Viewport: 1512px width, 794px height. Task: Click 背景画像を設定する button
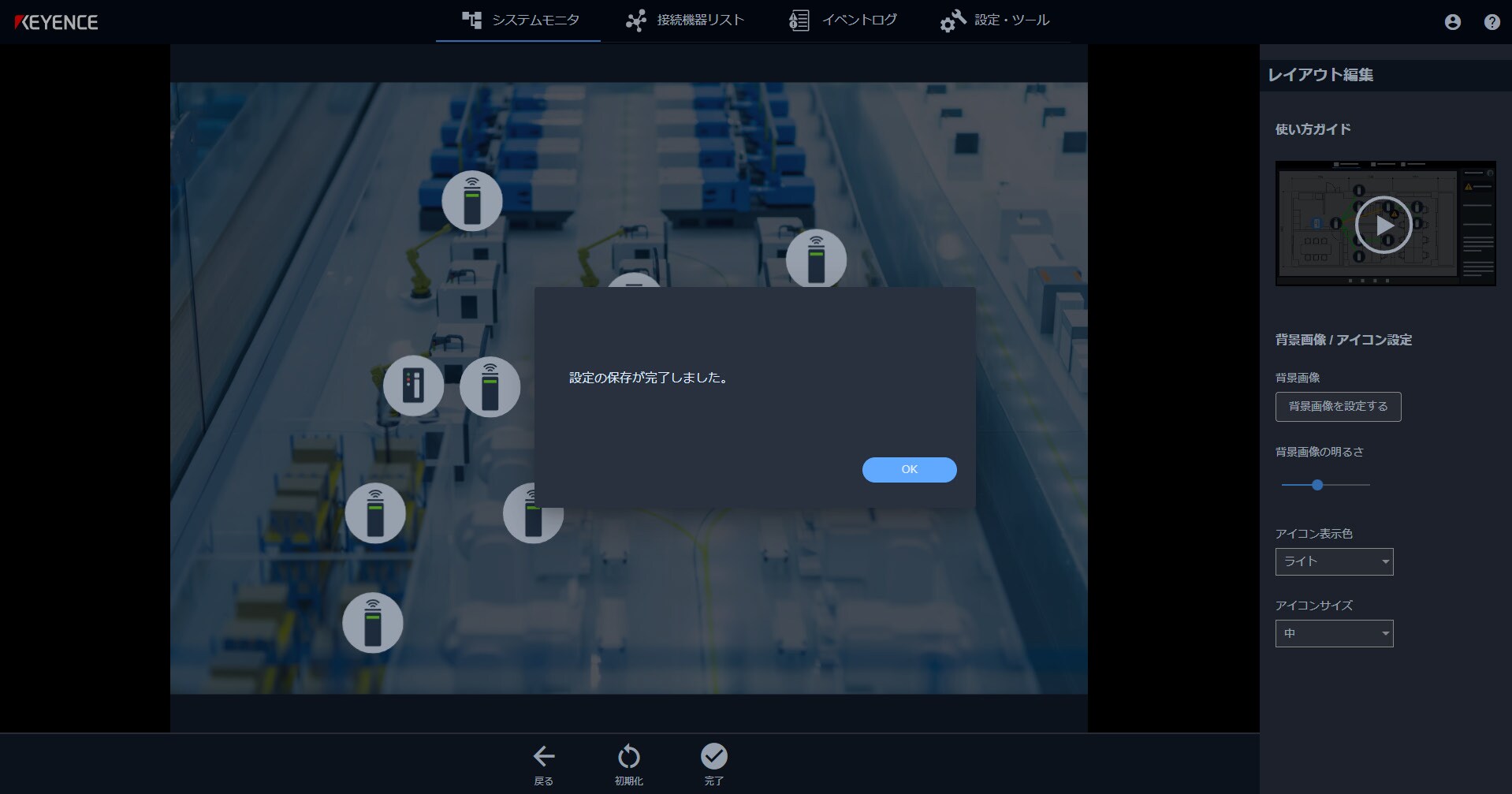[x=1338, y=407]
